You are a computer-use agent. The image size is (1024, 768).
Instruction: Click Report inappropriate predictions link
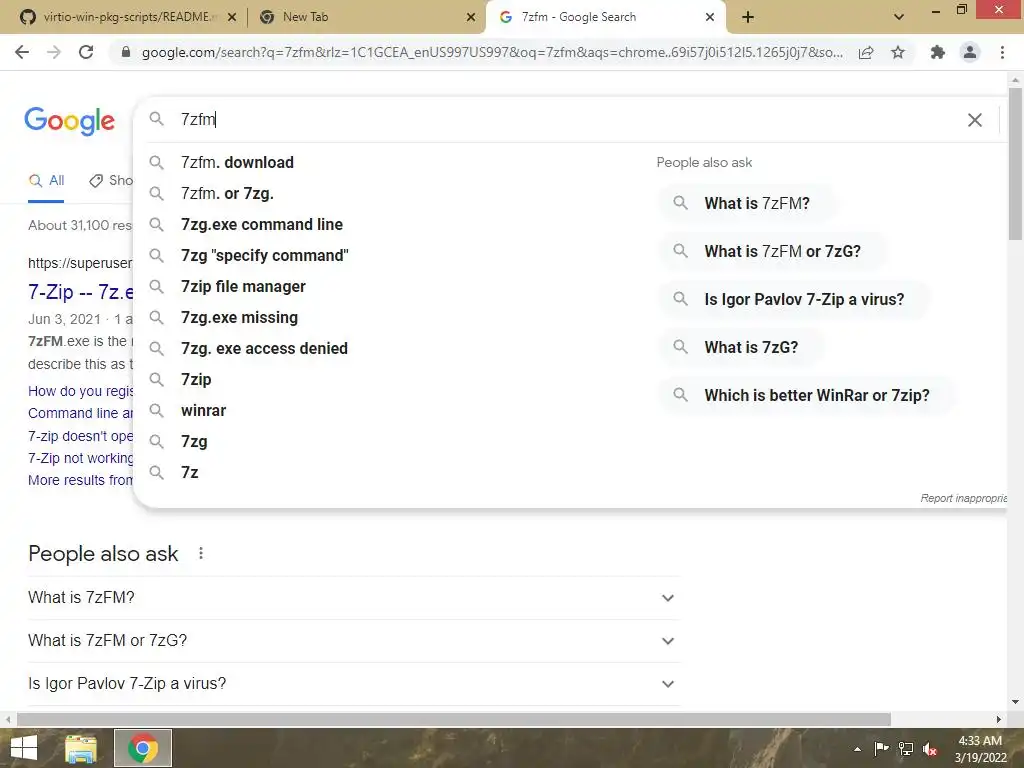pyautogui.click(x=963, y=498)
